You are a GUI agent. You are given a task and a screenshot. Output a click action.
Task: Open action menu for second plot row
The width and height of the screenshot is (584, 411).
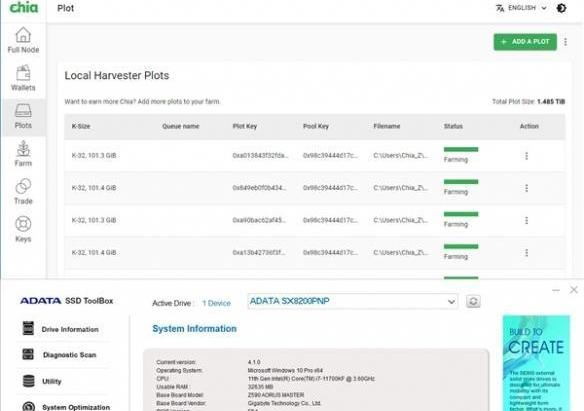click(526, 188)
